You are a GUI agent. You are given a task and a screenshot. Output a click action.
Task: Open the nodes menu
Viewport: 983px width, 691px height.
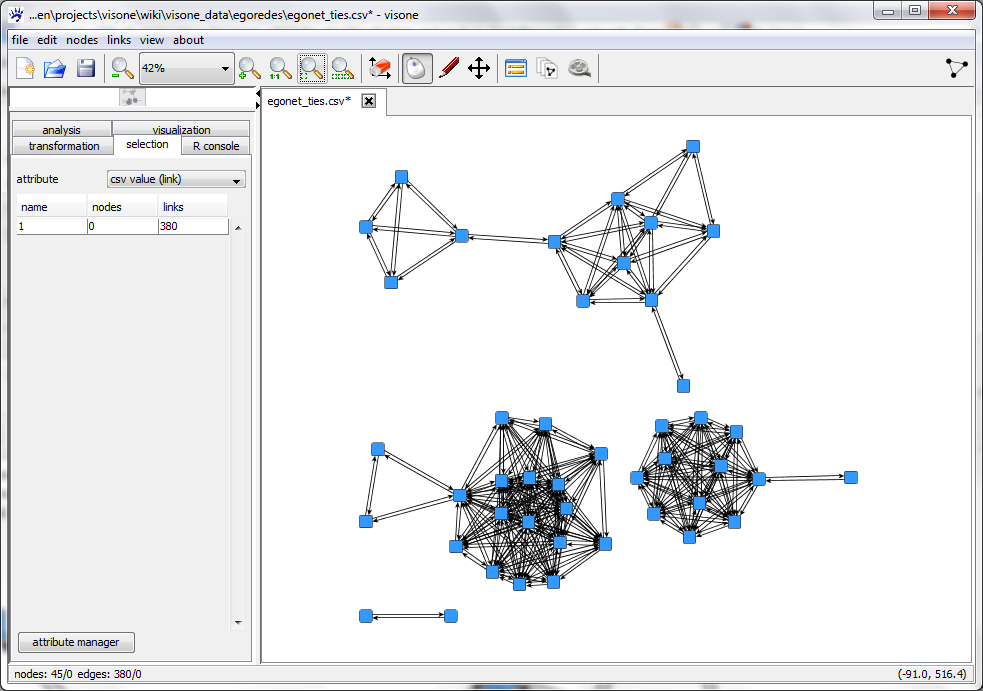click(x=82, y=40)
